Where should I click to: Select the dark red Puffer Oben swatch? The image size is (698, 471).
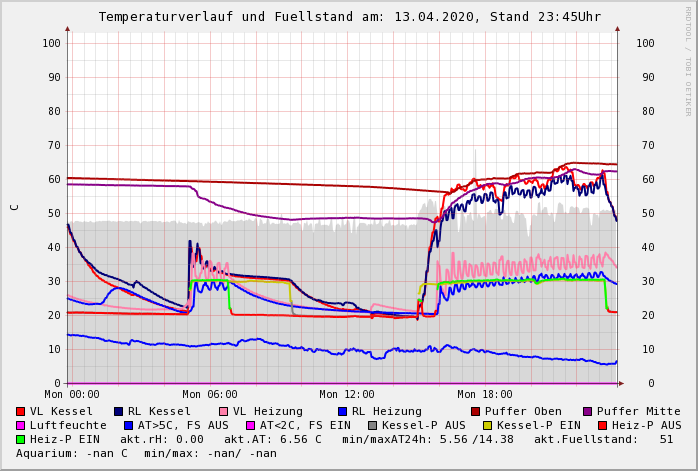click(476, 411)
